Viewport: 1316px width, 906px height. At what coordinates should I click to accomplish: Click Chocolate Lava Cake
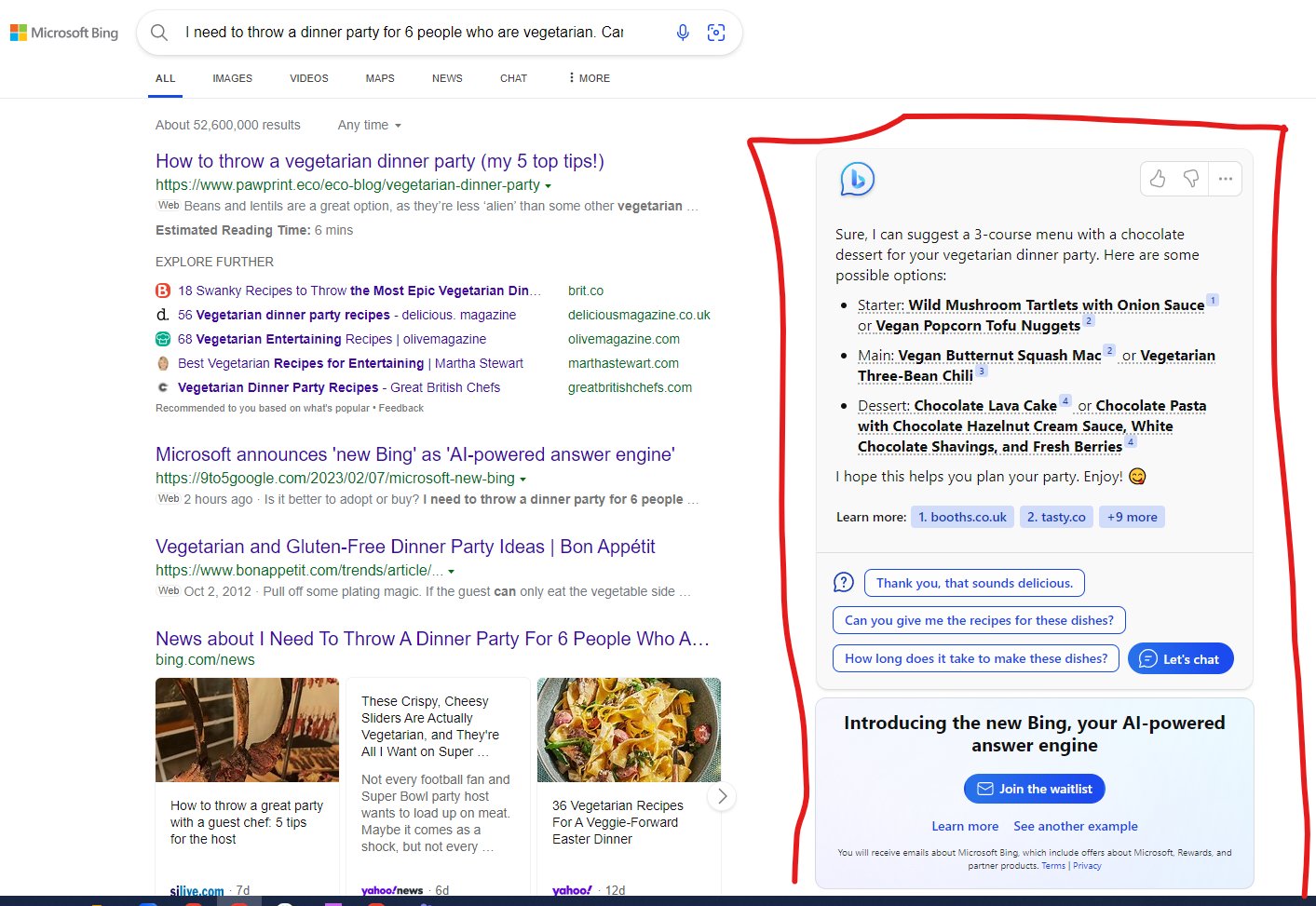click(985, 406)
